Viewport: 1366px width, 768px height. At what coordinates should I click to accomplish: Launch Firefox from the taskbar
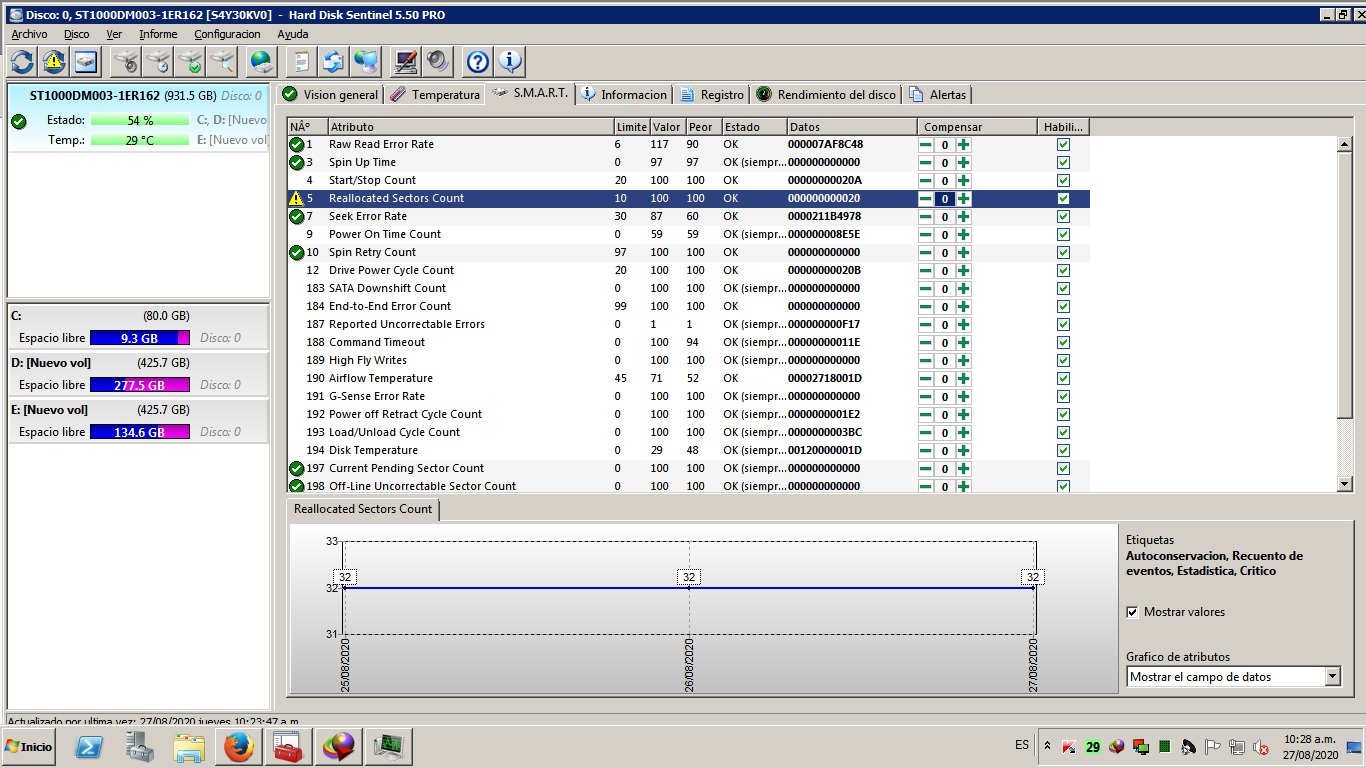(x=239, y=746)
